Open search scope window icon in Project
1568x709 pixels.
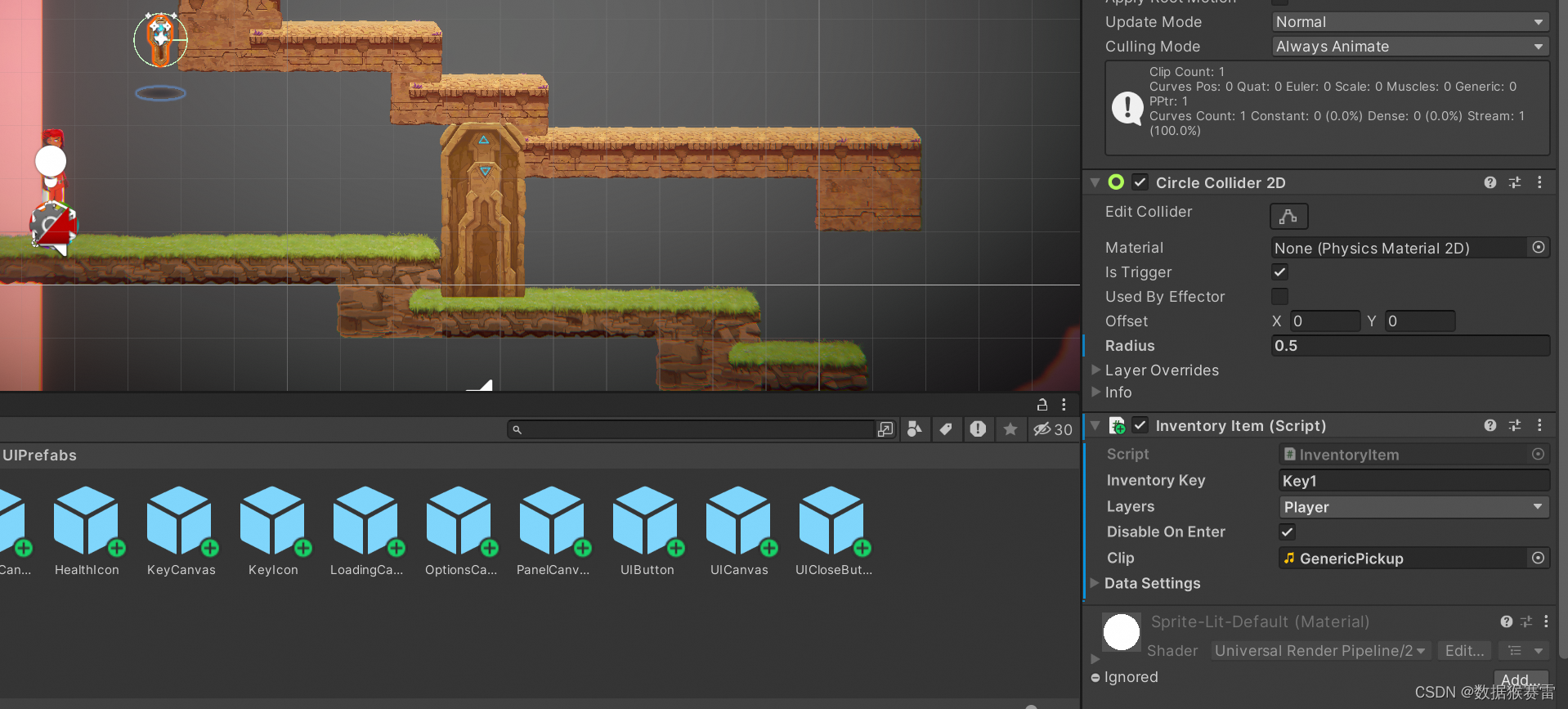[x=885, y=429]
